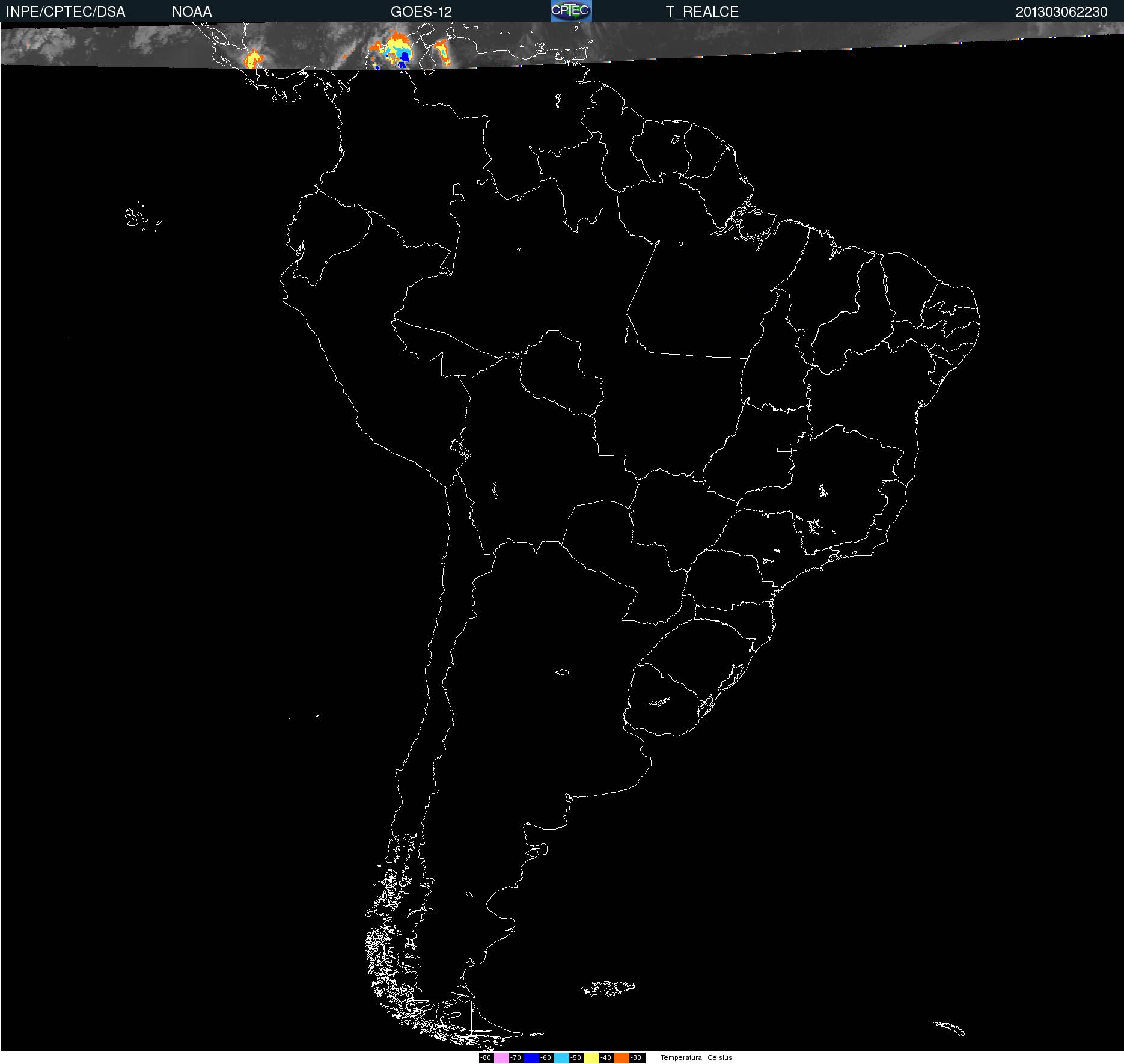Select the pink legend color swatch
This screenshot has width=1124, height=1064.
coord(501,1058)
